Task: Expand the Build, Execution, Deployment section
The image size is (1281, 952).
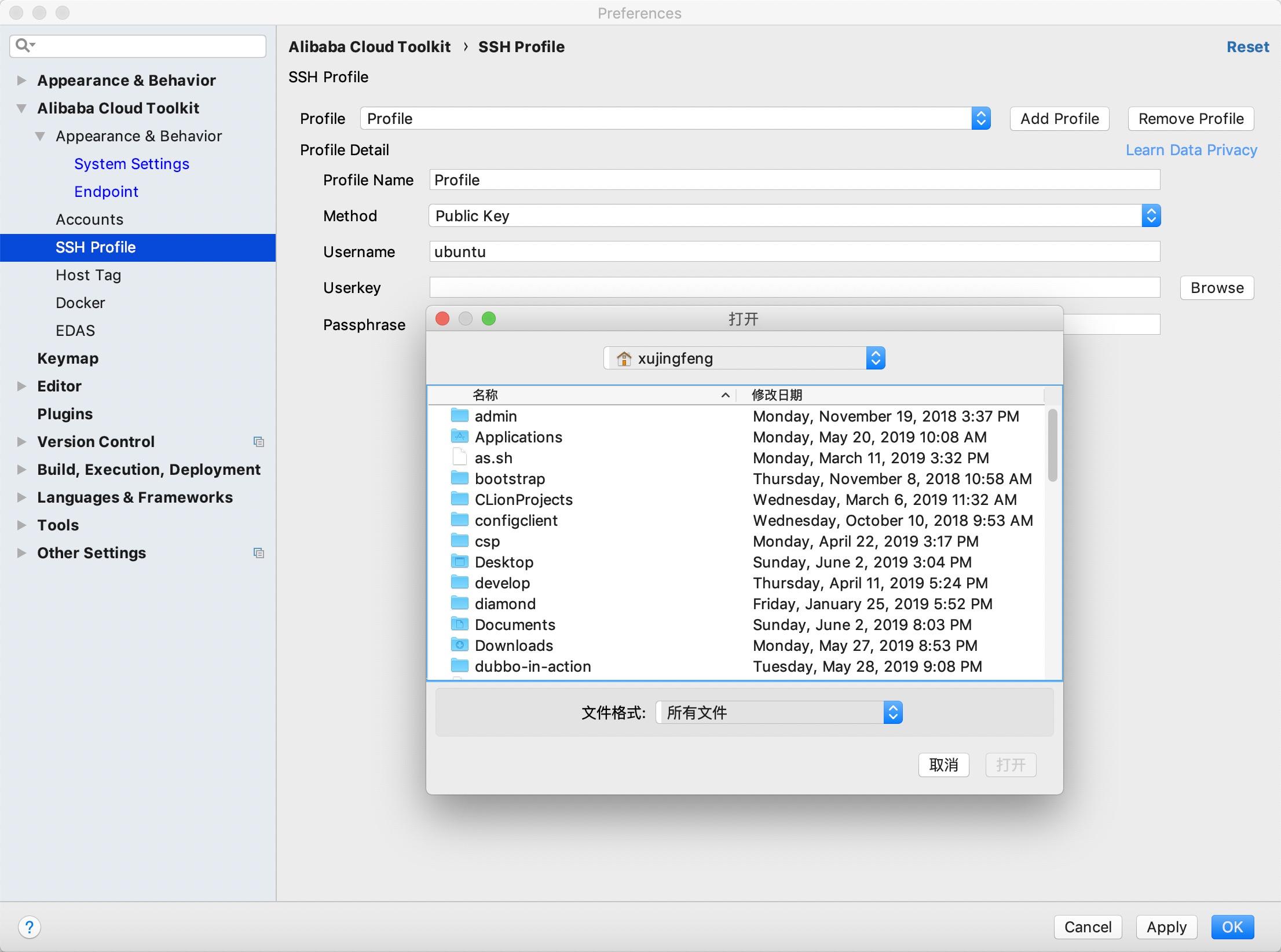Action: click(x=21, y=470)
